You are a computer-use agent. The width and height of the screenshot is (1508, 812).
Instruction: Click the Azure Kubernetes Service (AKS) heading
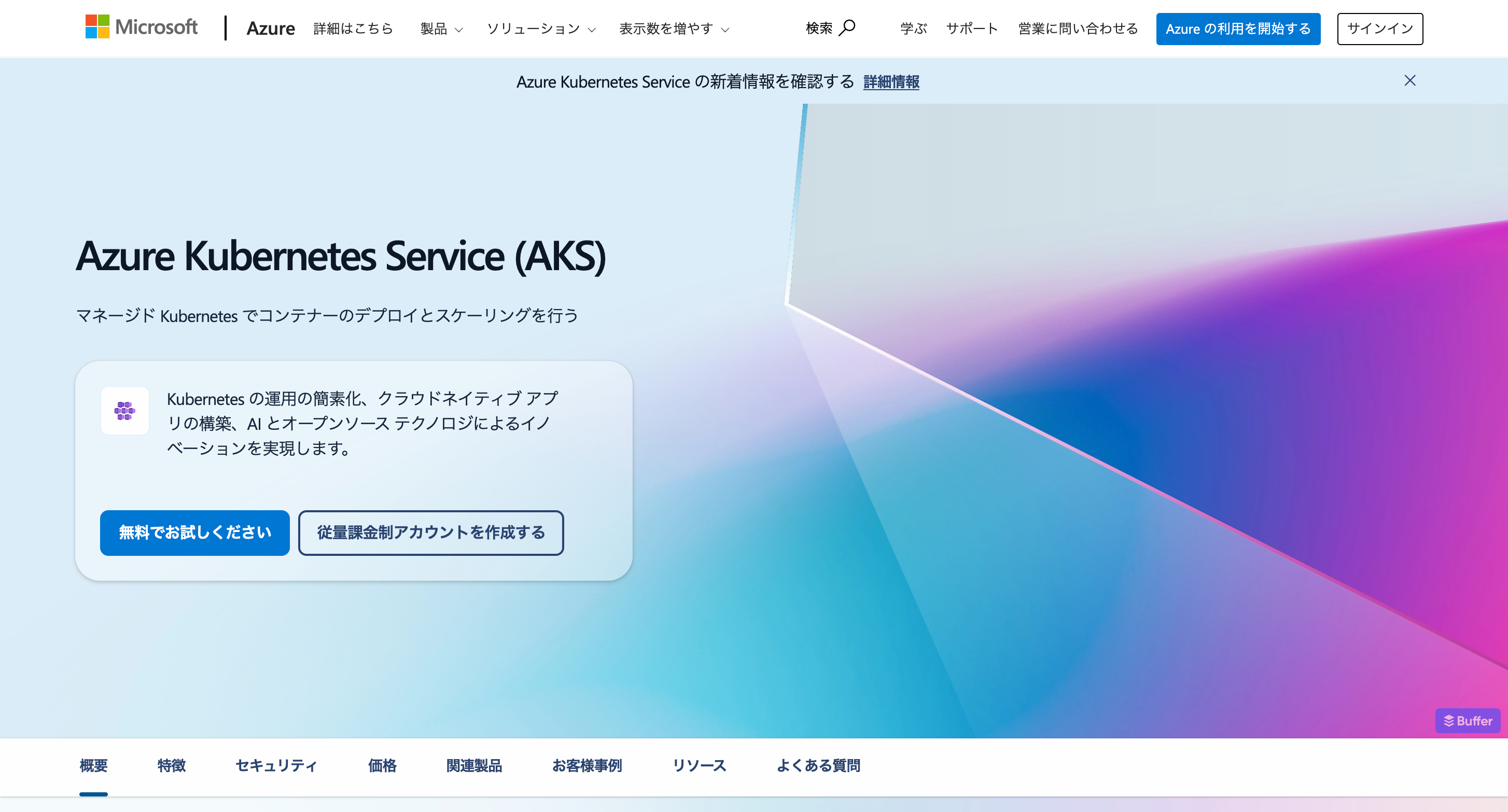point(341,257)
